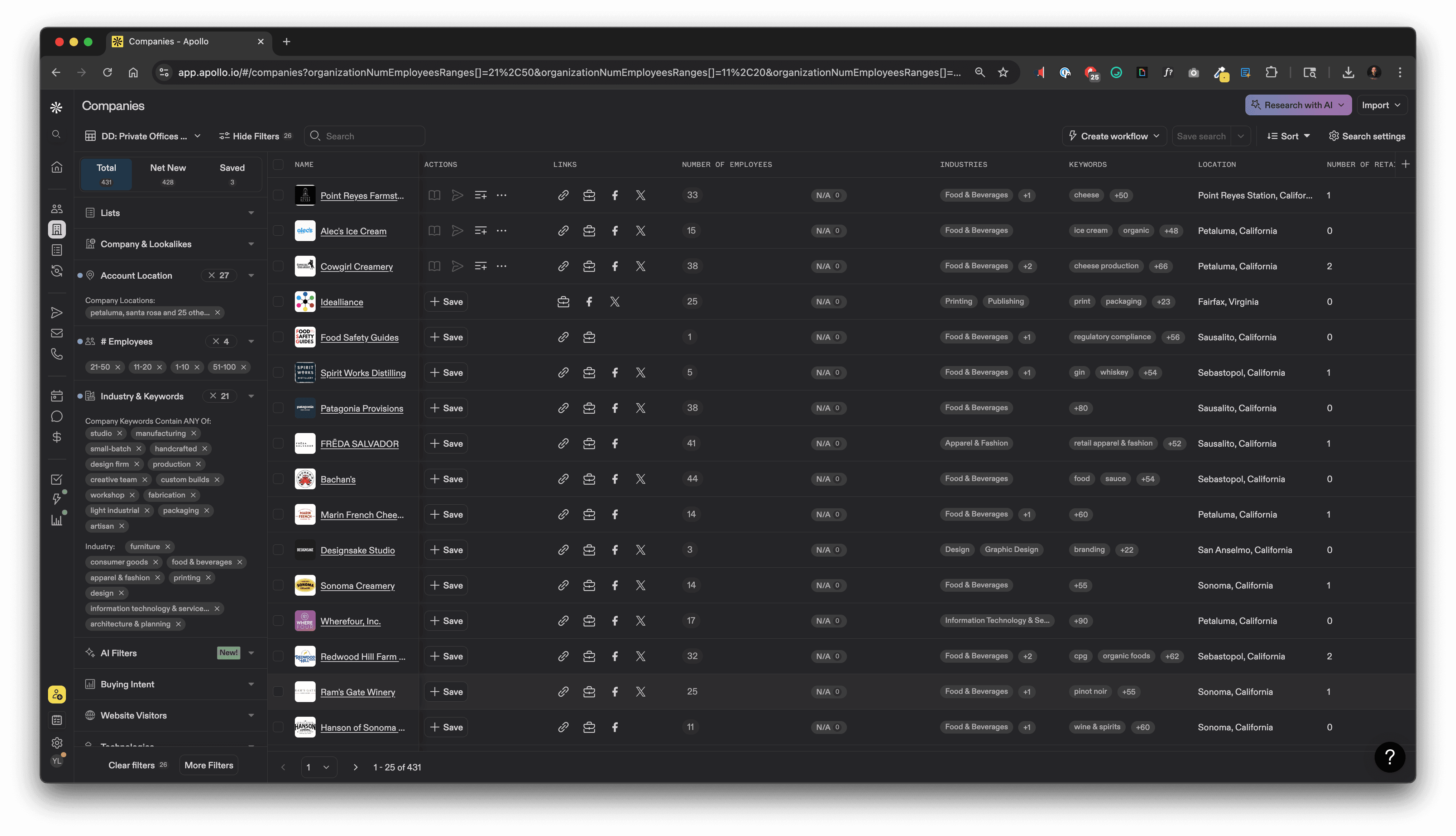Check the Sonoma Creamery row checkbox
Viewport: 1456px width, 836px height.
[278, 586]
